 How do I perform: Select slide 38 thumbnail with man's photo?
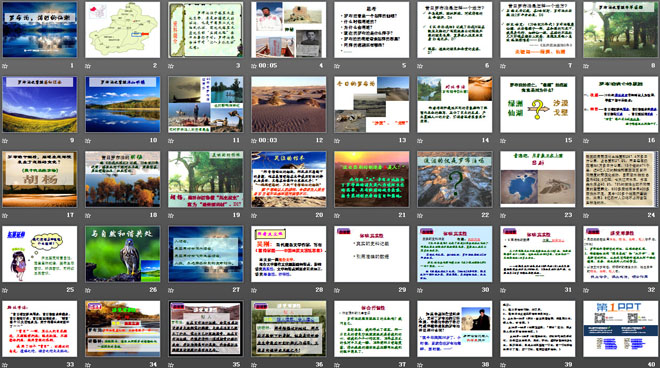(455, 328)
